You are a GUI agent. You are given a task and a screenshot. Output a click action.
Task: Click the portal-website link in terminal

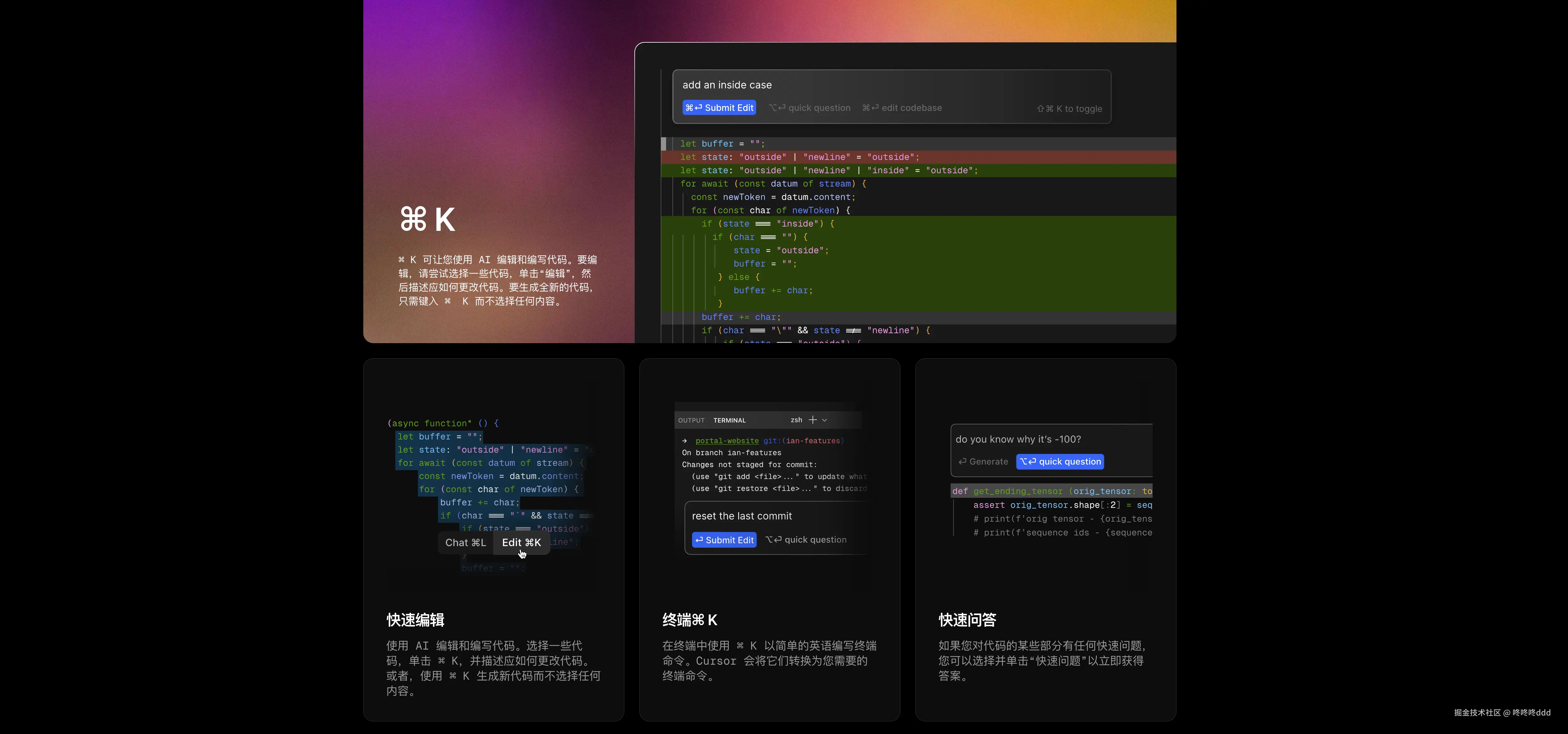tap(727, 441)
